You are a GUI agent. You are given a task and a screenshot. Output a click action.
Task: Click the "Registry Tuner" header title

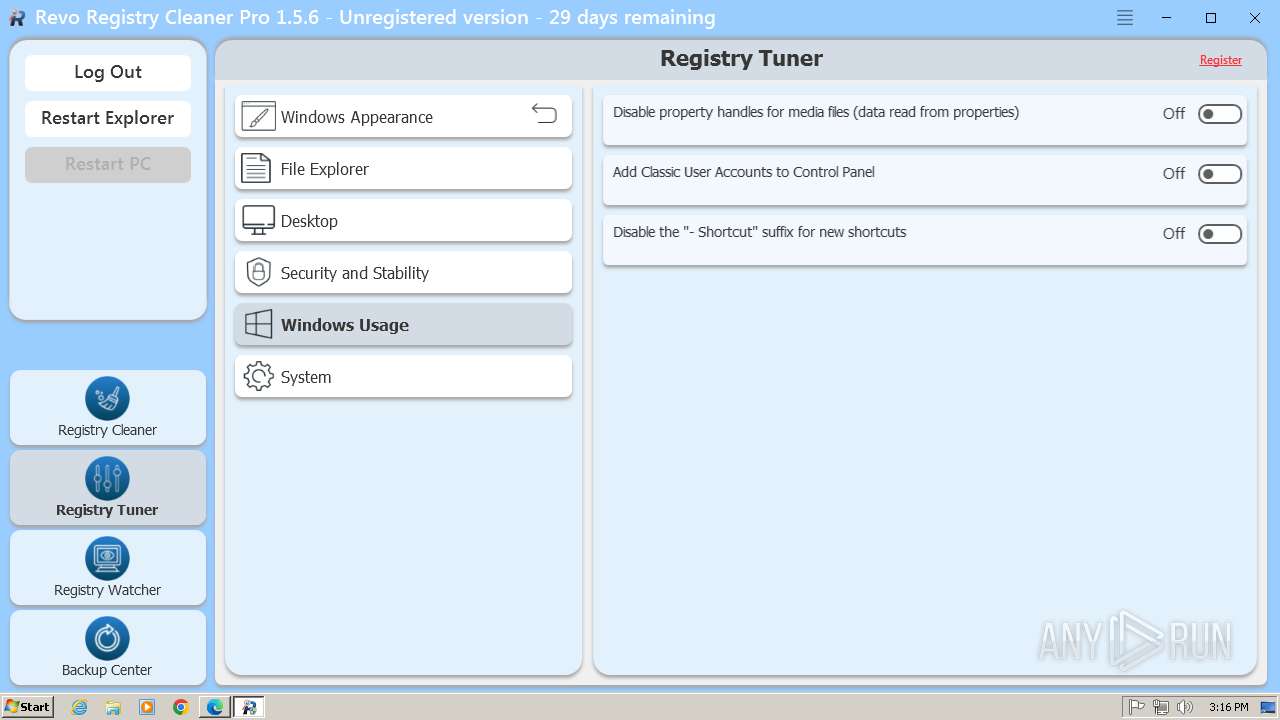(x=741, y=58)
